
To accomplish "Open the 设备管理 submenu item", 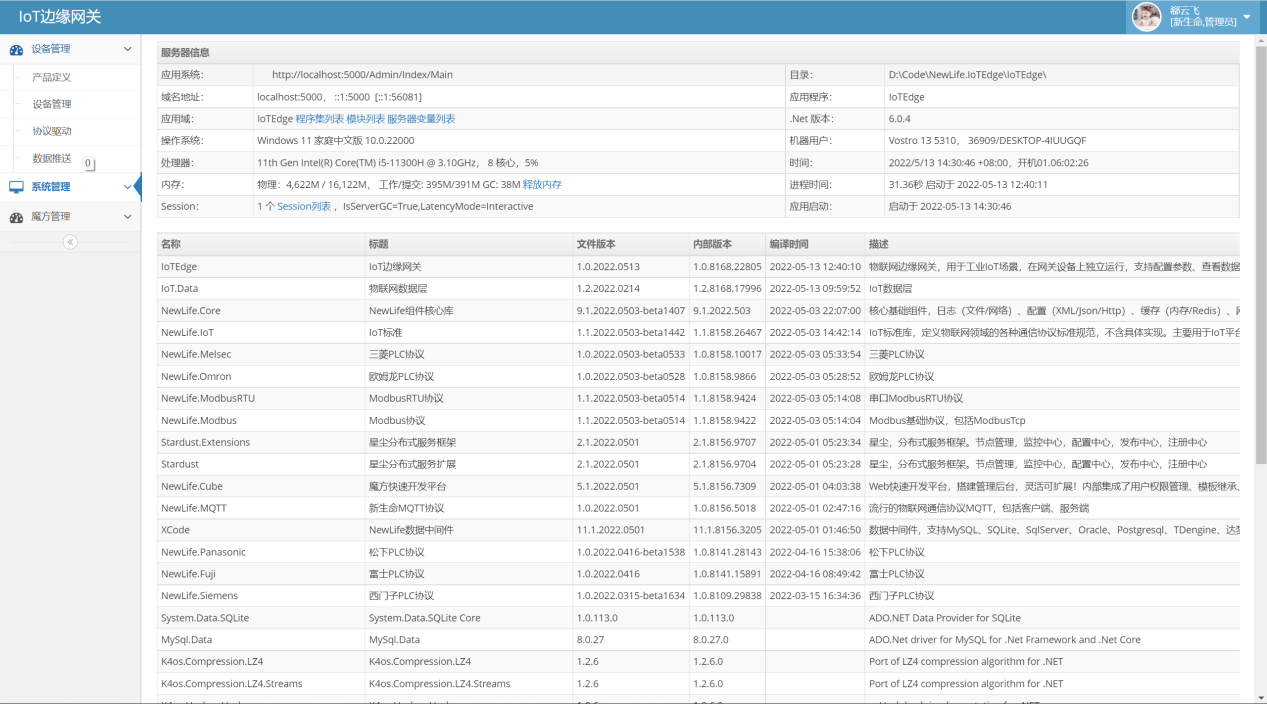I will (52, 104).
